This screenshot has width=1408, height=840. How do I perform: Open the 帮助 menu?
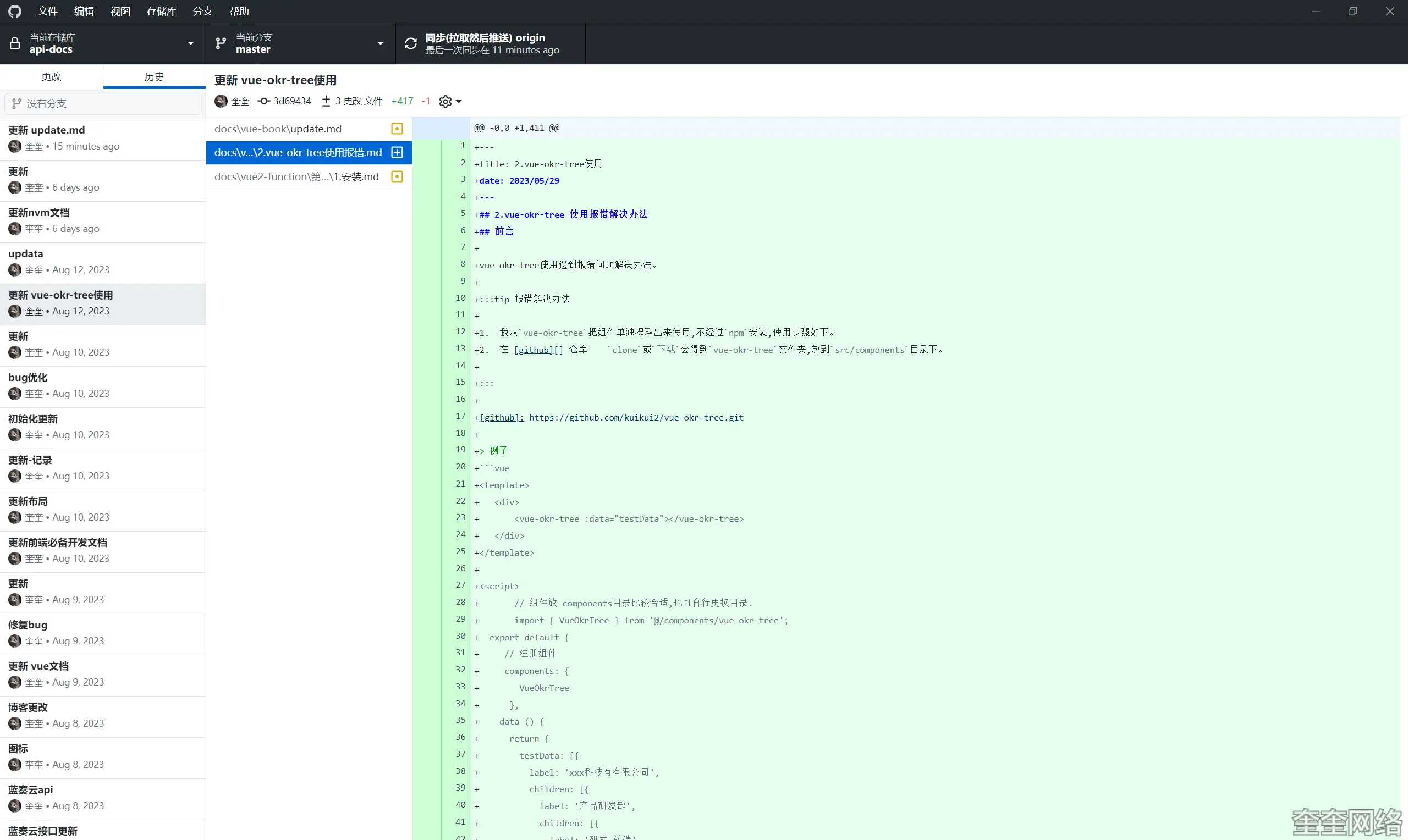[239, 12]
